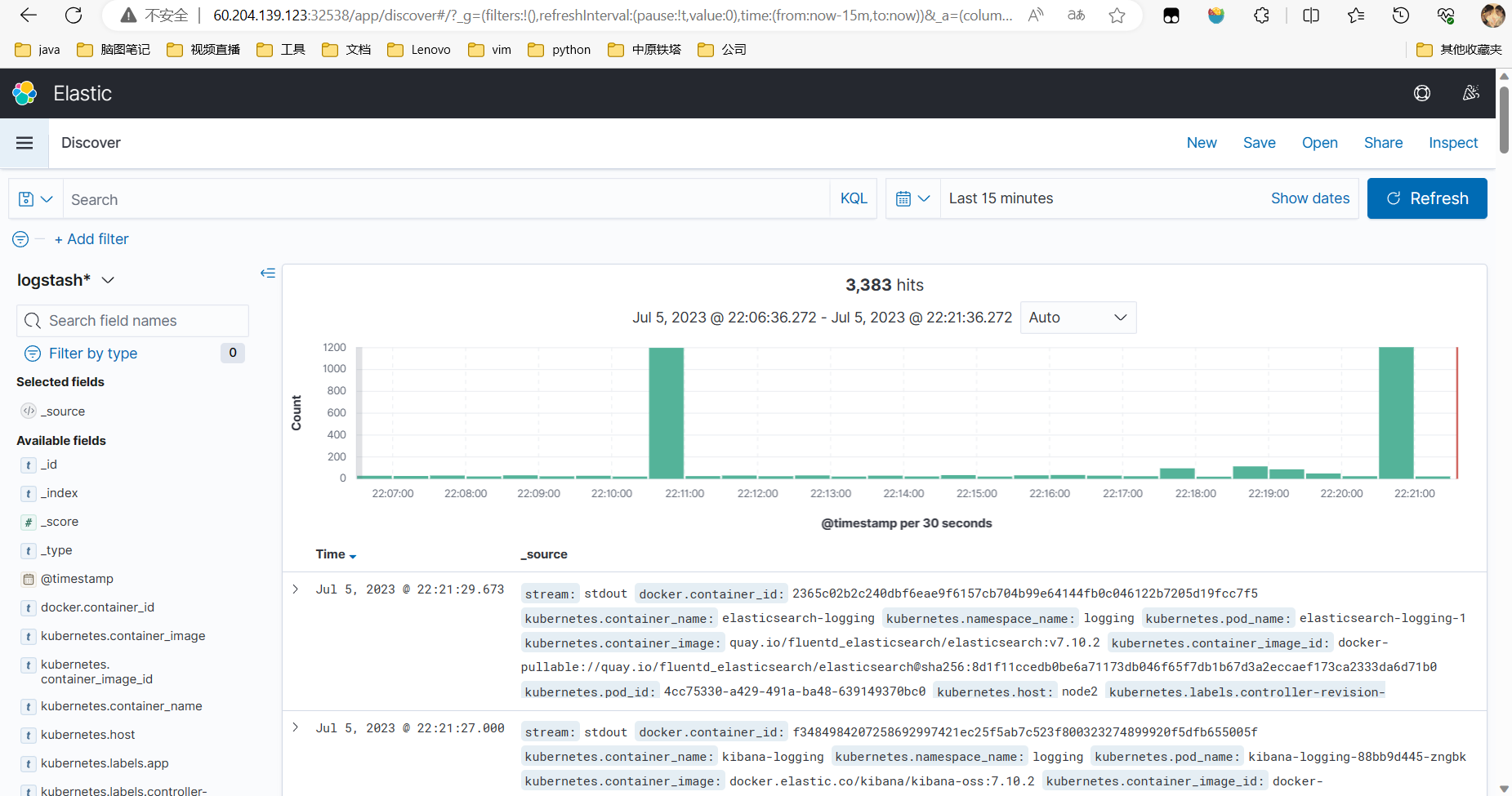Screen dimensions: 1512x796
Task: Collapse the fields sidebar with the arrow icon
Action: coord(267,273)
